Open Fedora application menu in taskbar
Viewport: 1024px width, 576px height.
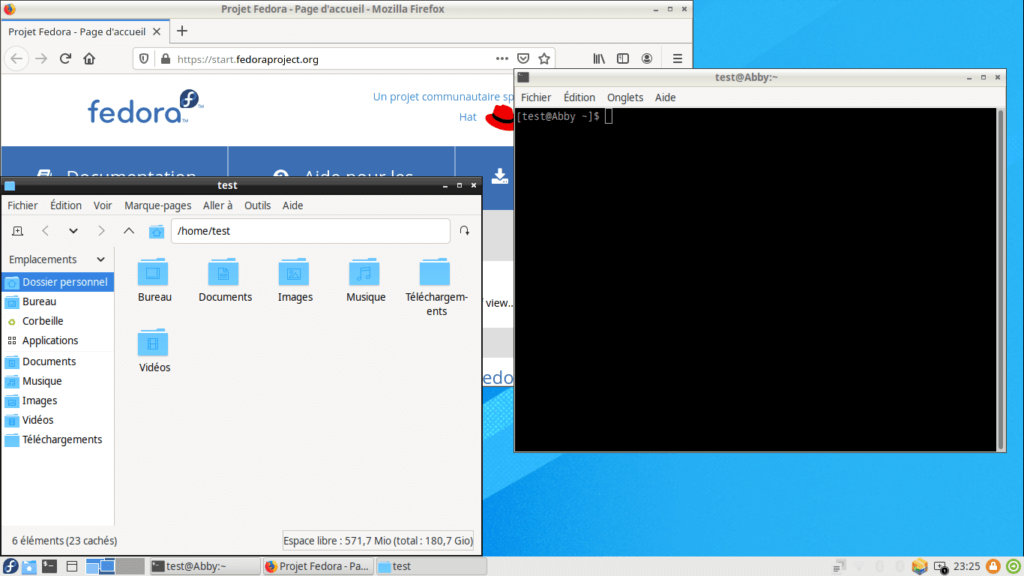click(10, 566)
